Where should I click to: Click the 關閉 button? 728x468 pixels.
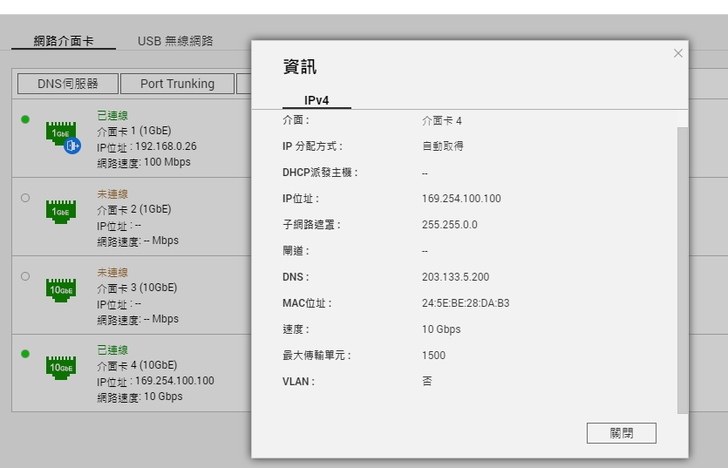[x=621, y=433]
